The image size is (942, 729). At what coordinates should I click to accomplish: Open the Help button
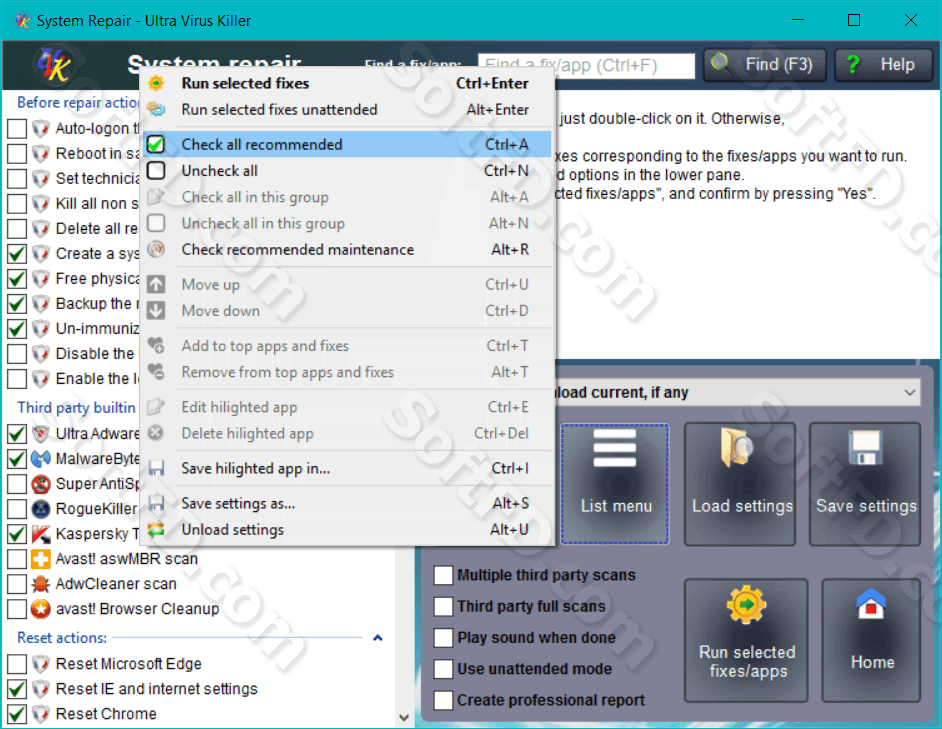coord(884,64)
